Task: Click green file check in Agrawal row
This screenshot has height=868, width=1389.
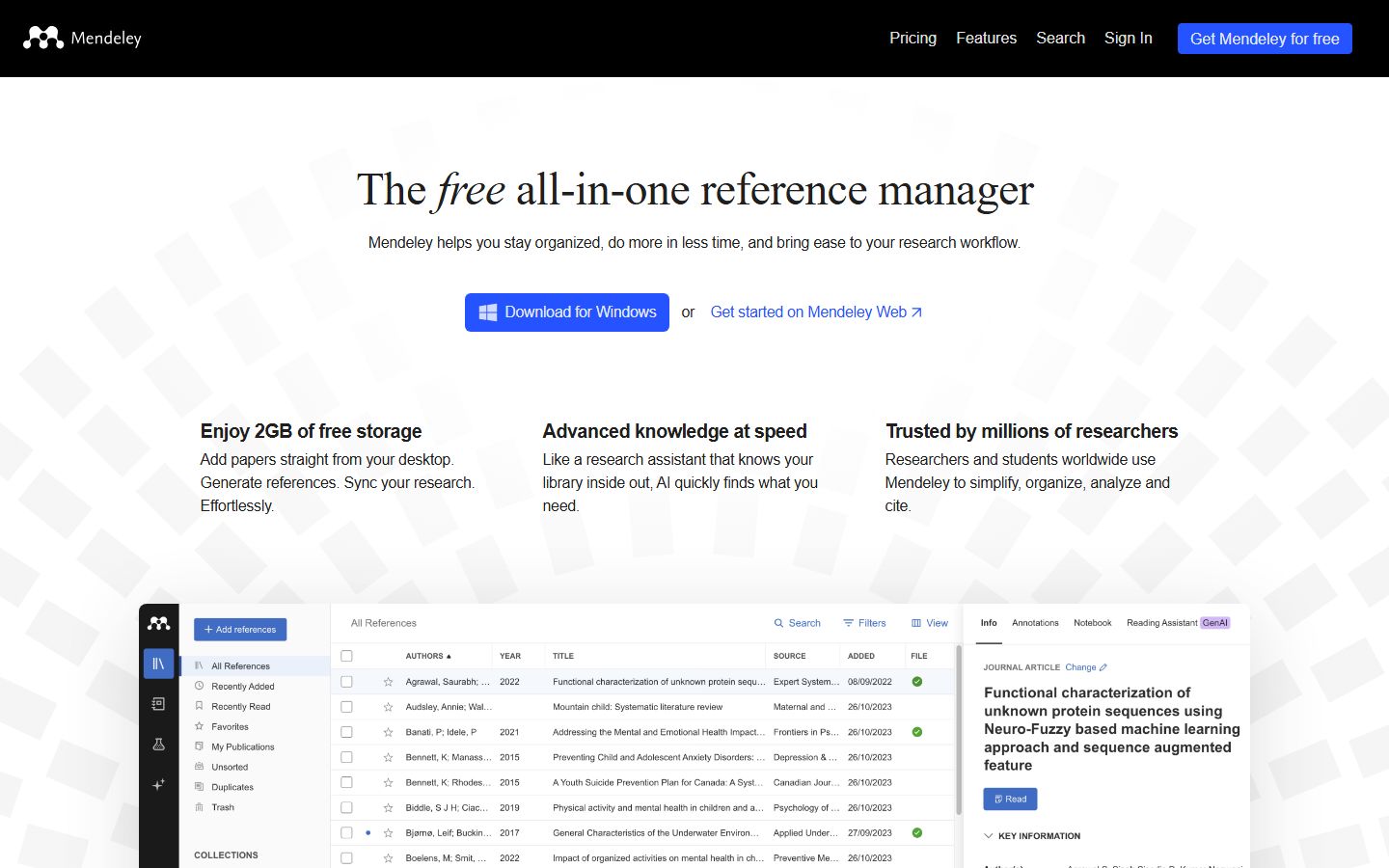Action: coord(917,682)
